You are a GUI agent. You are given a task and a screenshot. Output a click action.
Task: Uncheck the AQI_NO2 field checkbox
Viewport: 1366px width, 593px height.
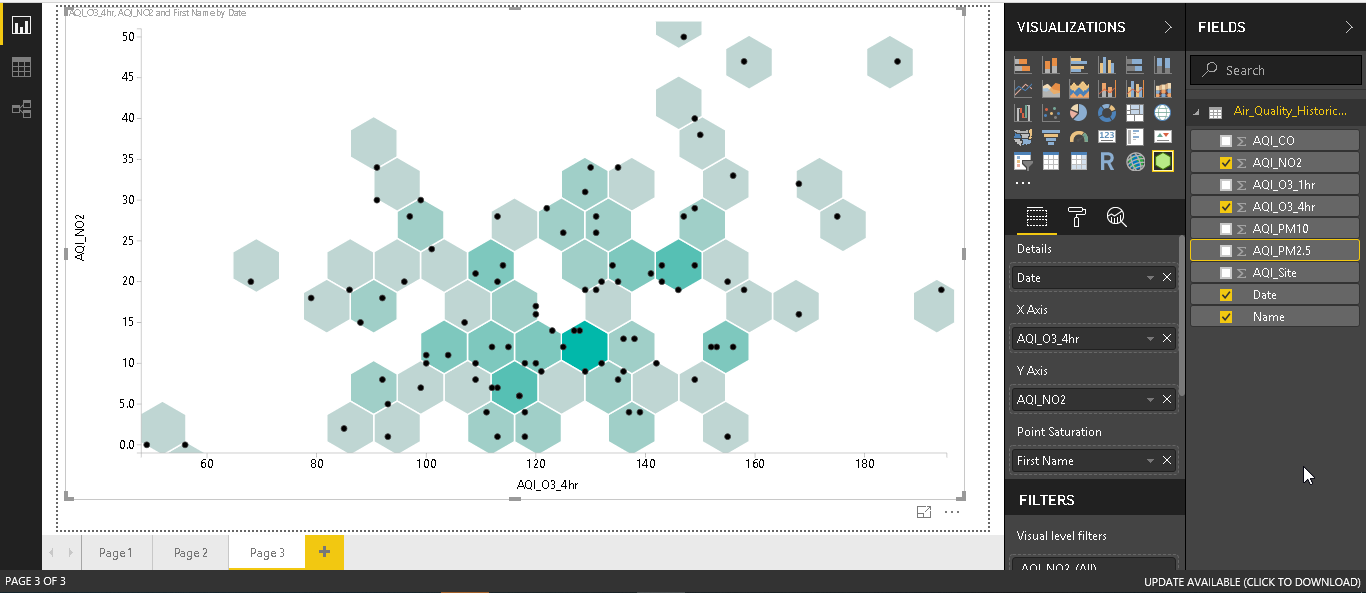(1226, 163)
